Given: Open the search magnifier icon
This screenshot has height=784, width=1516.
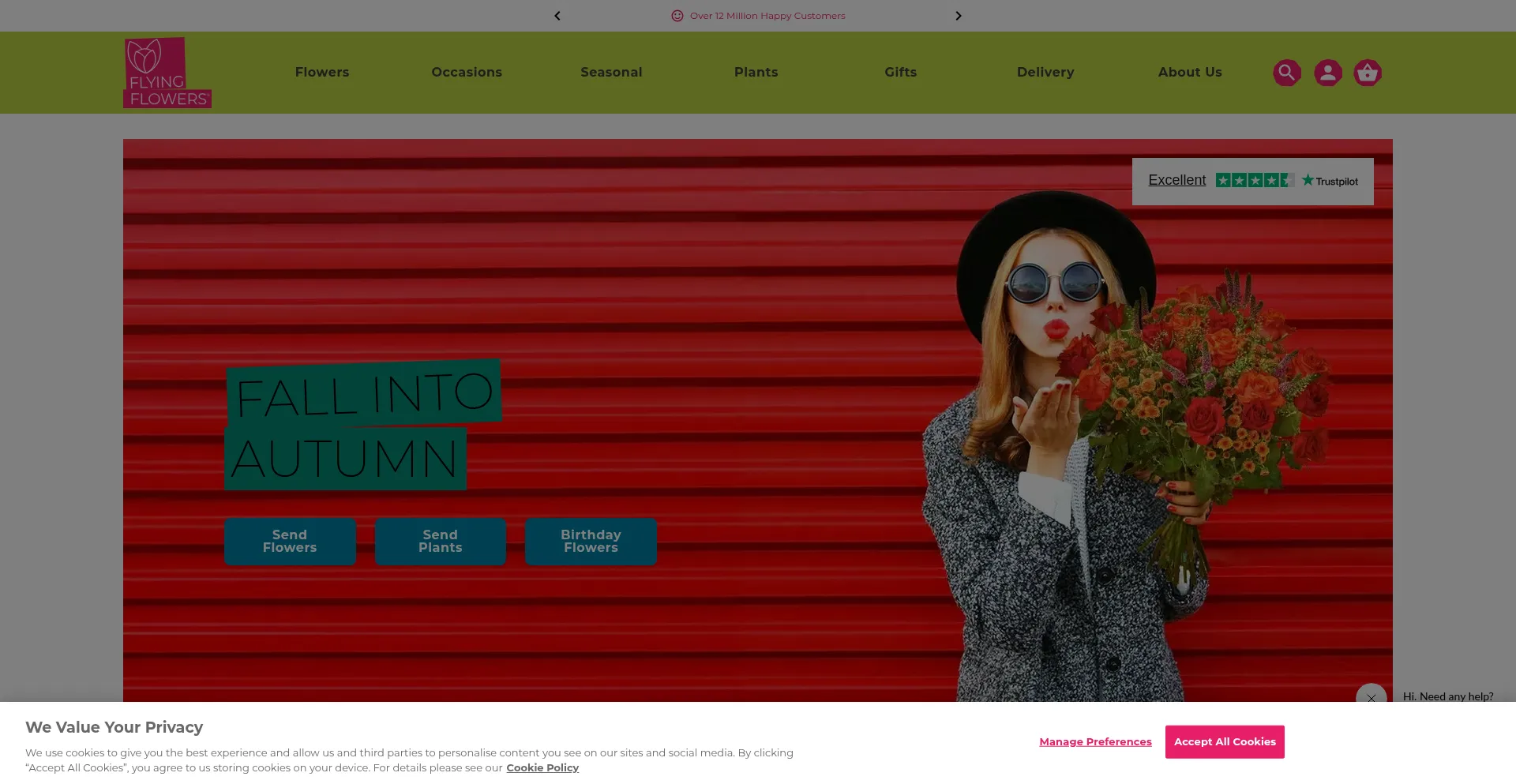Looking at the screenshot, I should (1286, 73).
